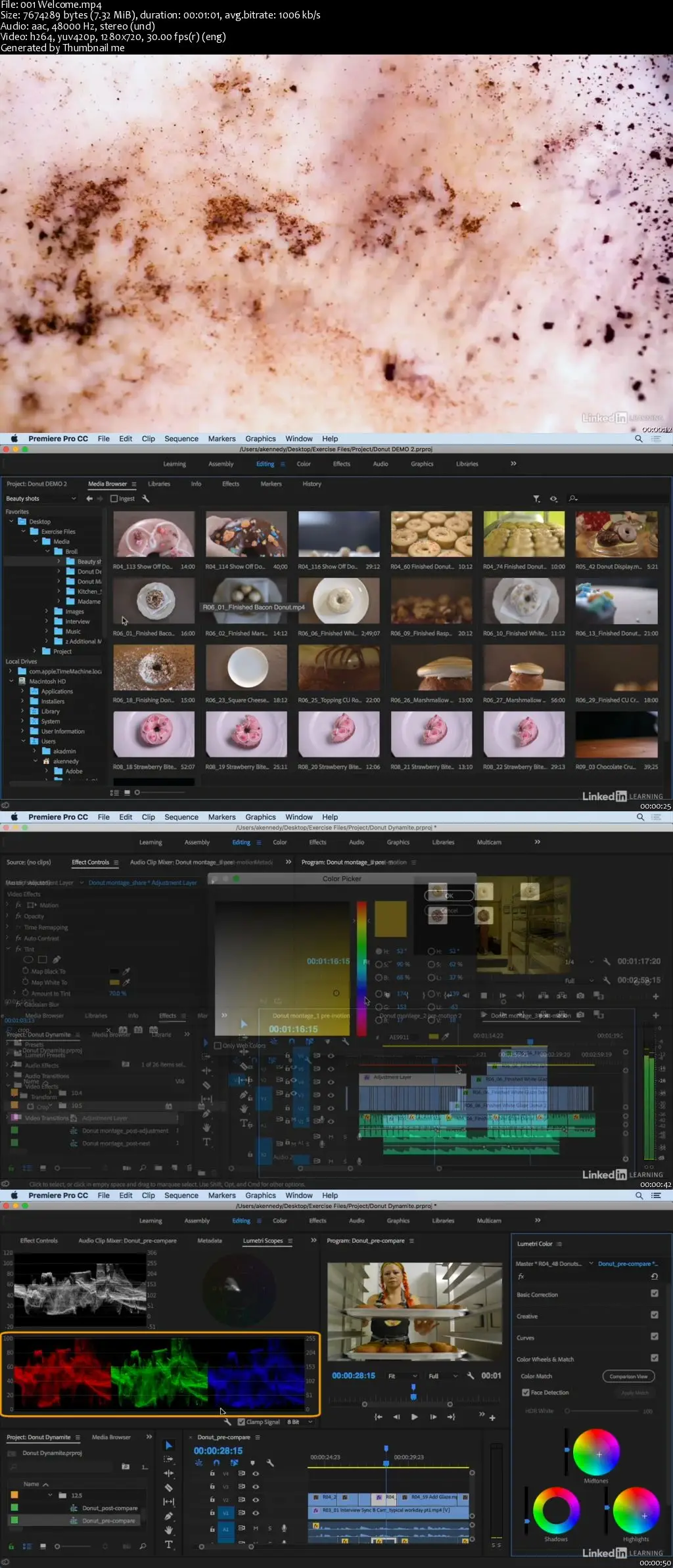Switch to Metadata tab in Lumetri Scopes frame

click(x=210, y=1241)
